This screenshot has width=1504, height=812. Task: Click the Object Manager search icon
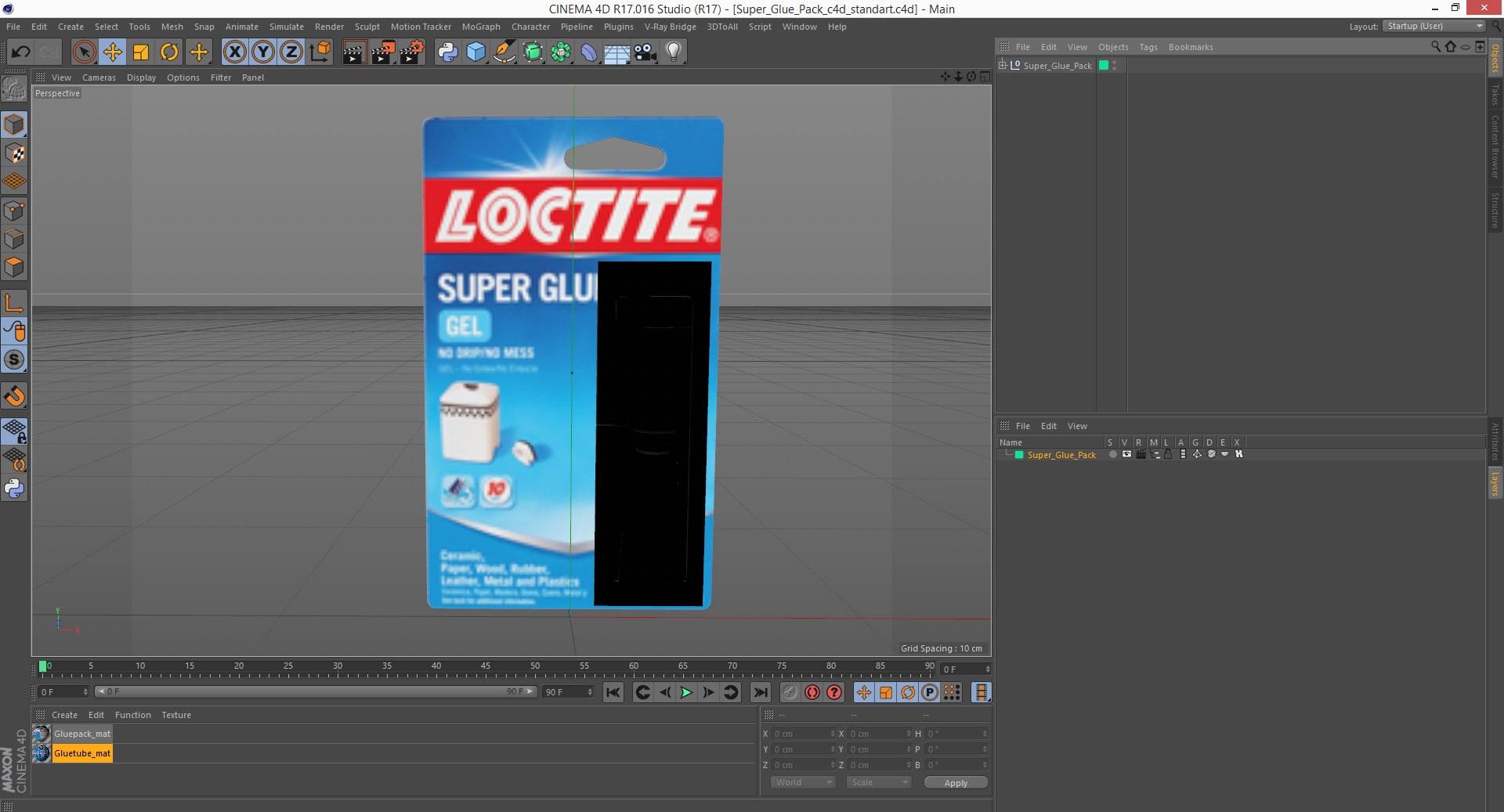pyautogui.click(x=1435, y=47)
